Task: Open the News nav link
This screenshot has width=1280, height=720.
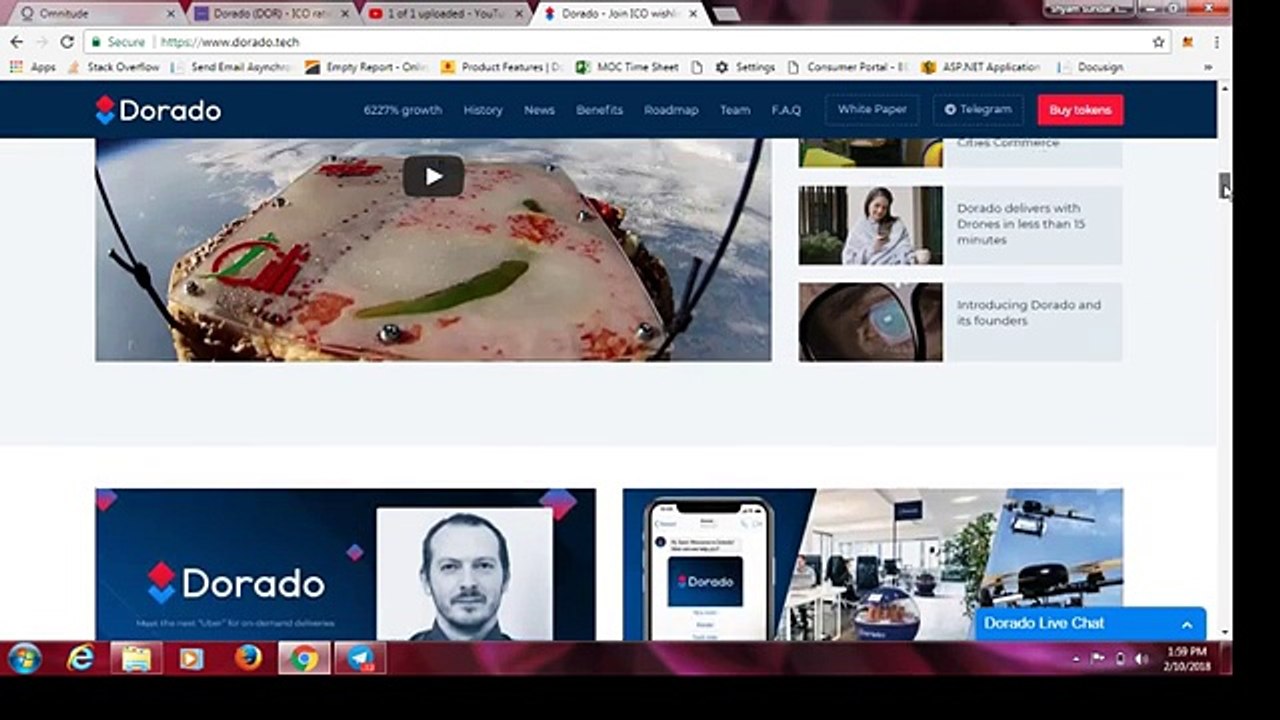Action: pyautogui.click(x=539, y=110)
